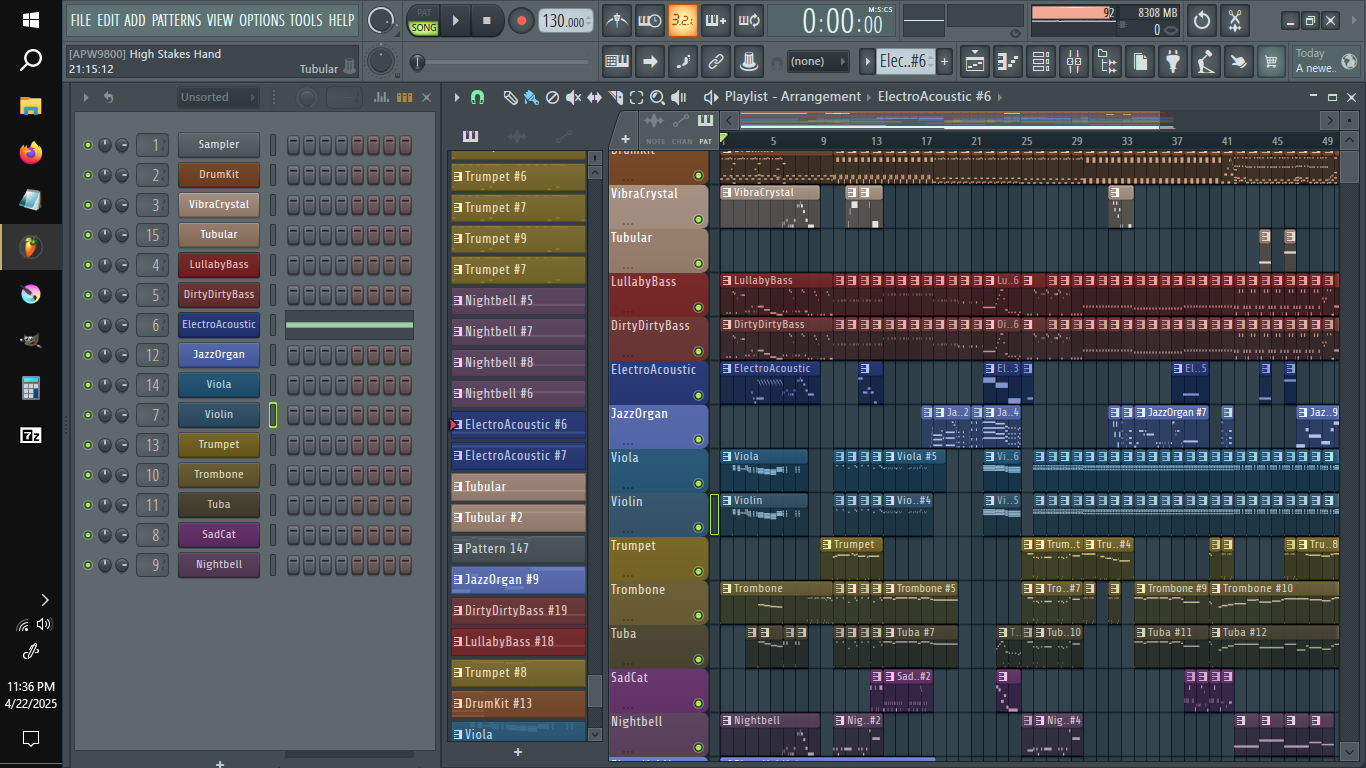Mute the Sampler channel LED
This screenshot has height=768, width=1366.
88,145
